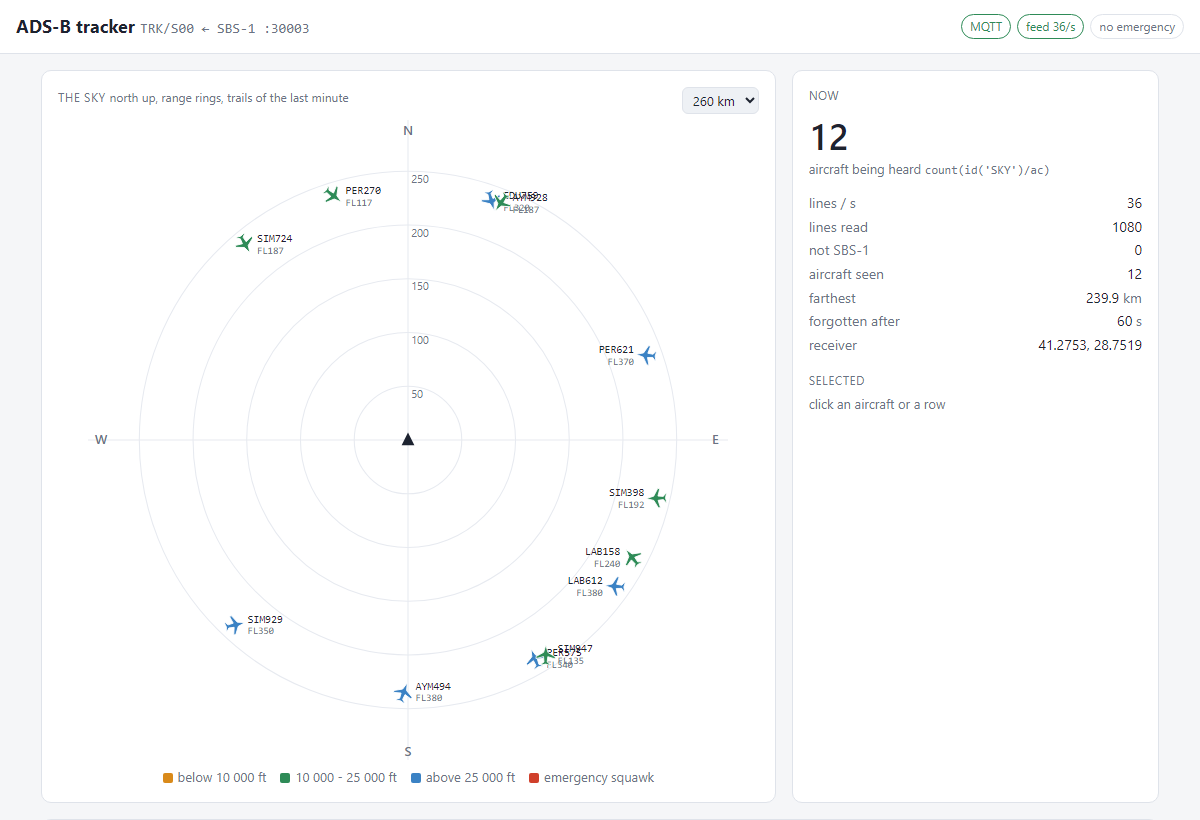This screenshot has width=1200, height=820.
Task: Click the ADS-B tracker title
Action: (75, 27)
